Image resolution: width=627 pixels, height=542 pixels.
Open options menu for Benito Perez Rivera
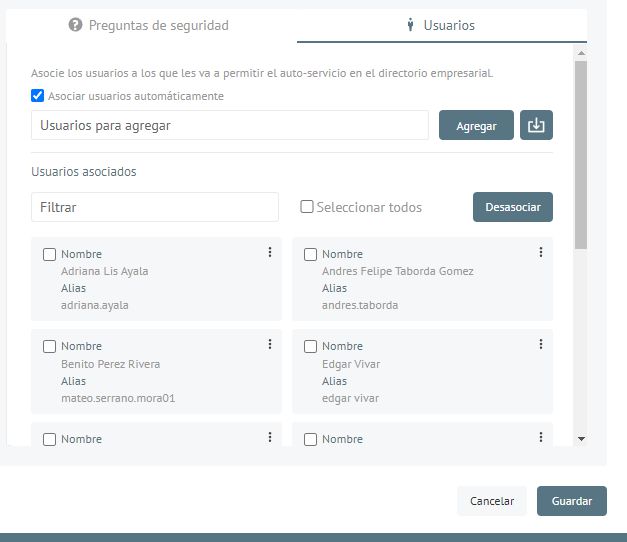tap(270, 344)
